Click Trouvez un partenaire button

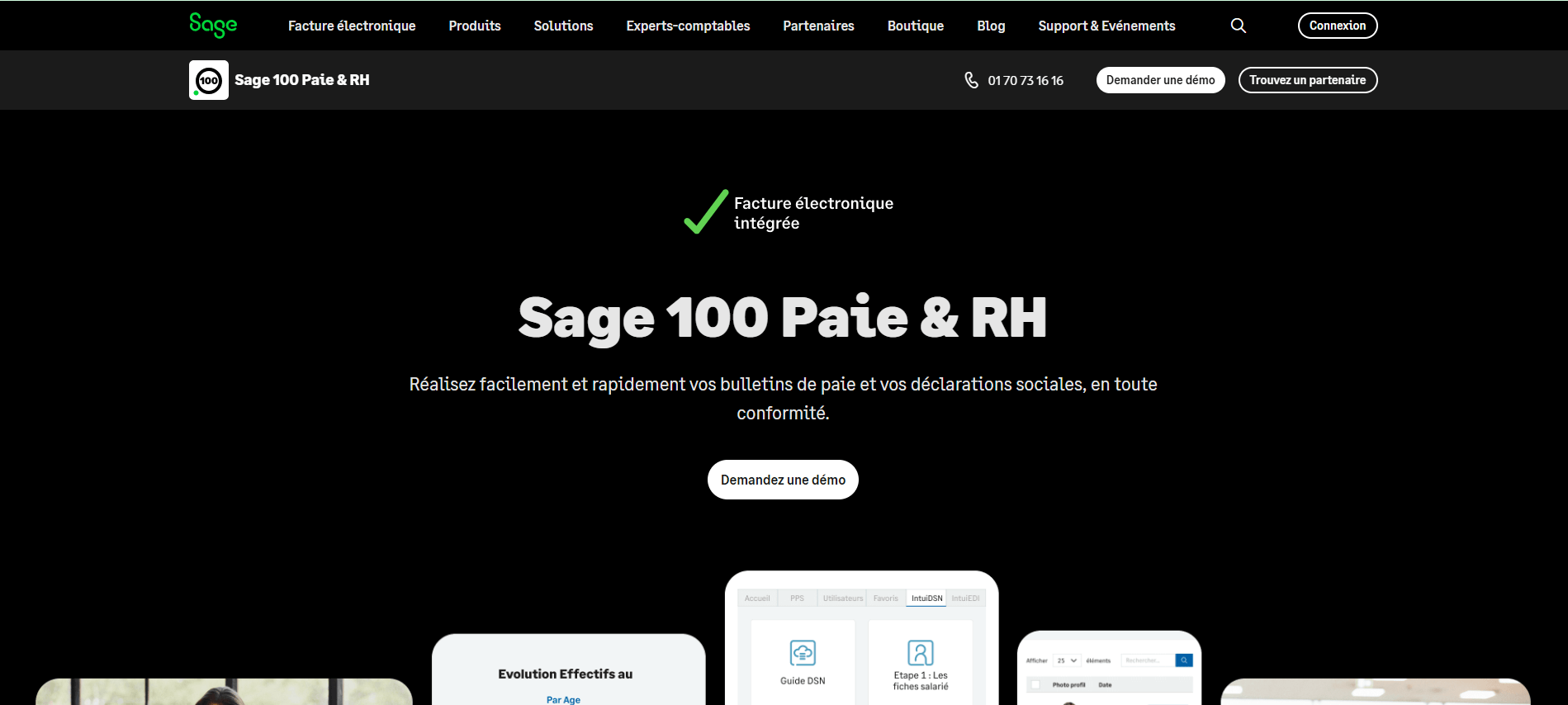(x=1308, y=80)
